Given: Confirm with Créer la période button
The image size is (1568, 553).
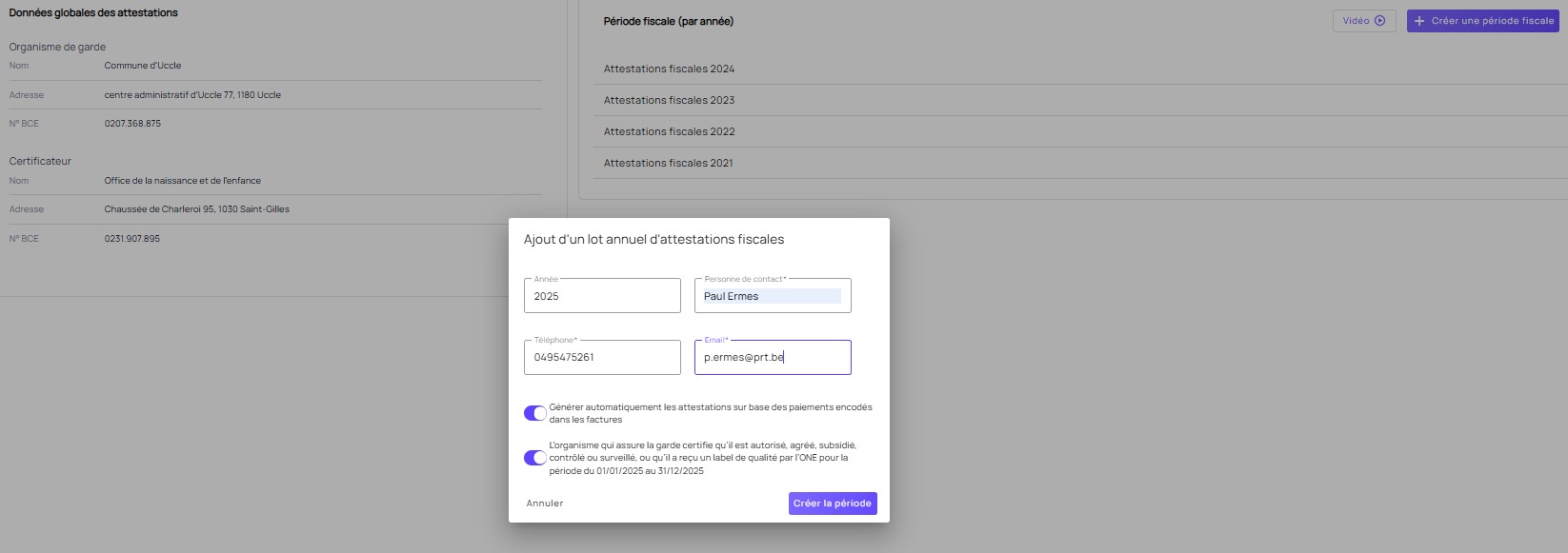Looking at the screenshot, I should (832, 504).
